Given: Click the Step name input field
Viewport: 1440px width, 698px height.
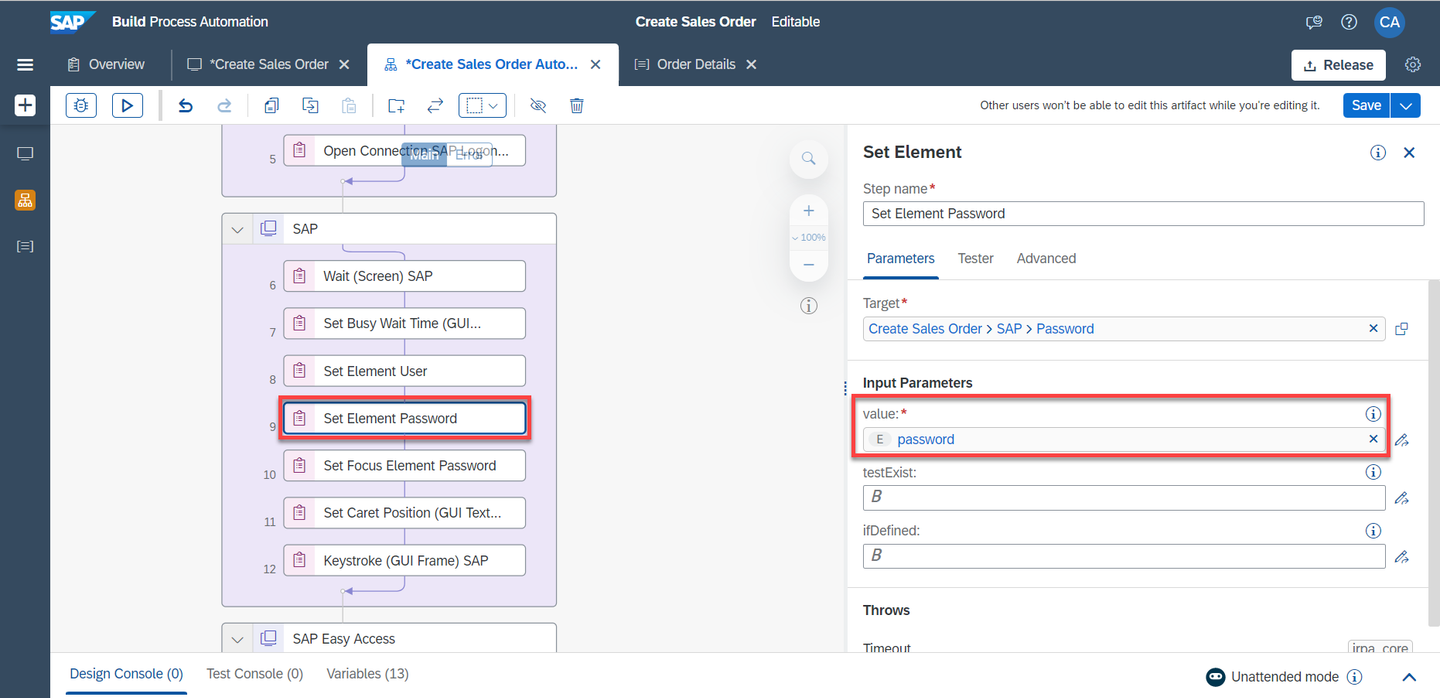Looking at the screenshot, I should pyautogui.click(x=1143, y=213).
